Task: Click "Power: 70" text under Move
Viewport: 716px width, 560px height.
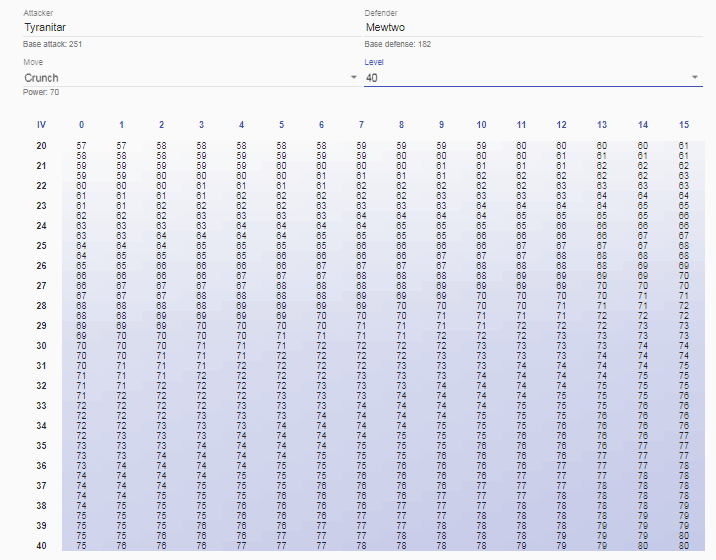Action: pos(41,92)
